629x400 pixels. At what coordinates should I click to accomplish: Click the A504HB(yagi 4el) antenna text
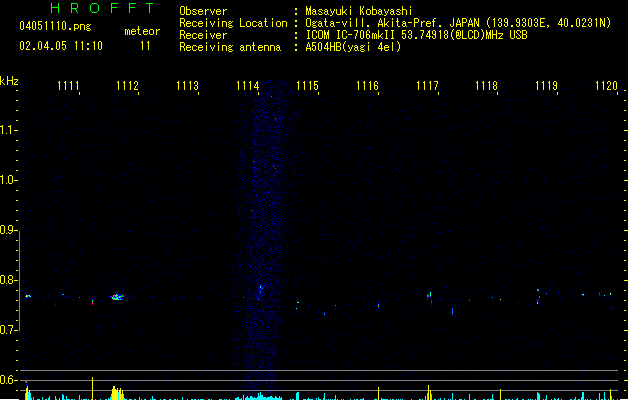coord(353,47)
